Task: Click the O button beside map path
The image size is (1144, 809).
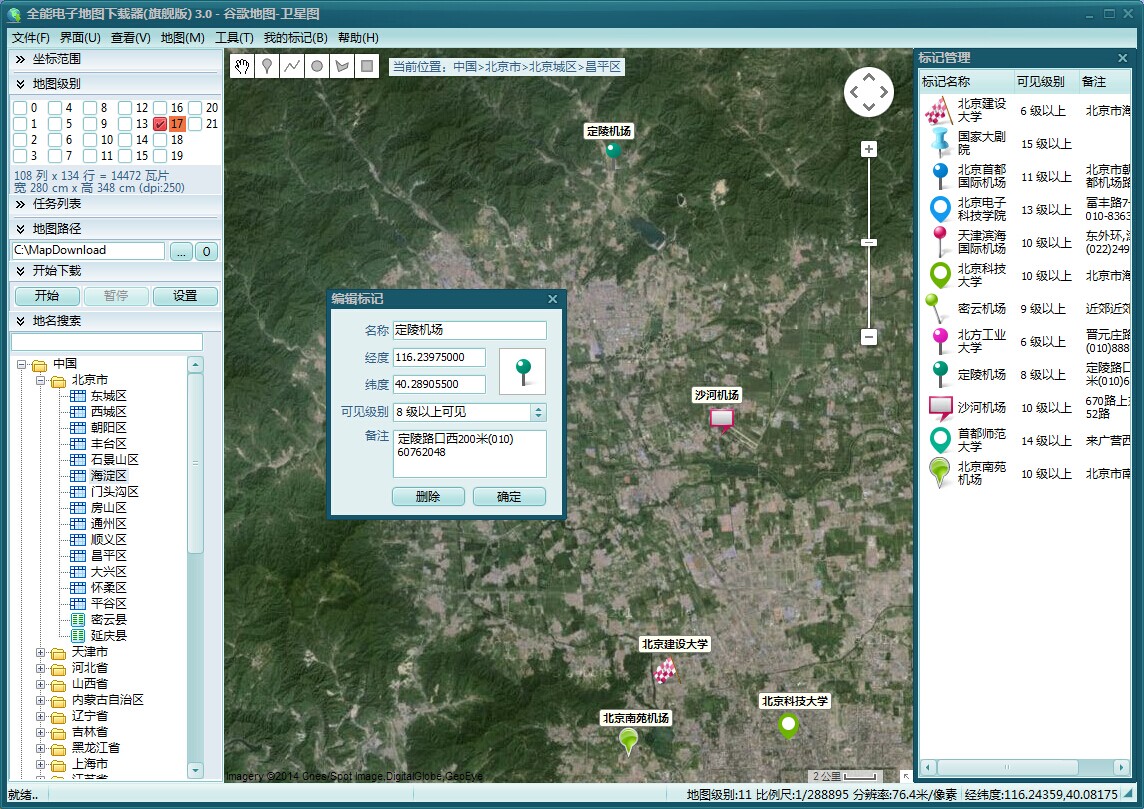Action: (x=206, y=252)
